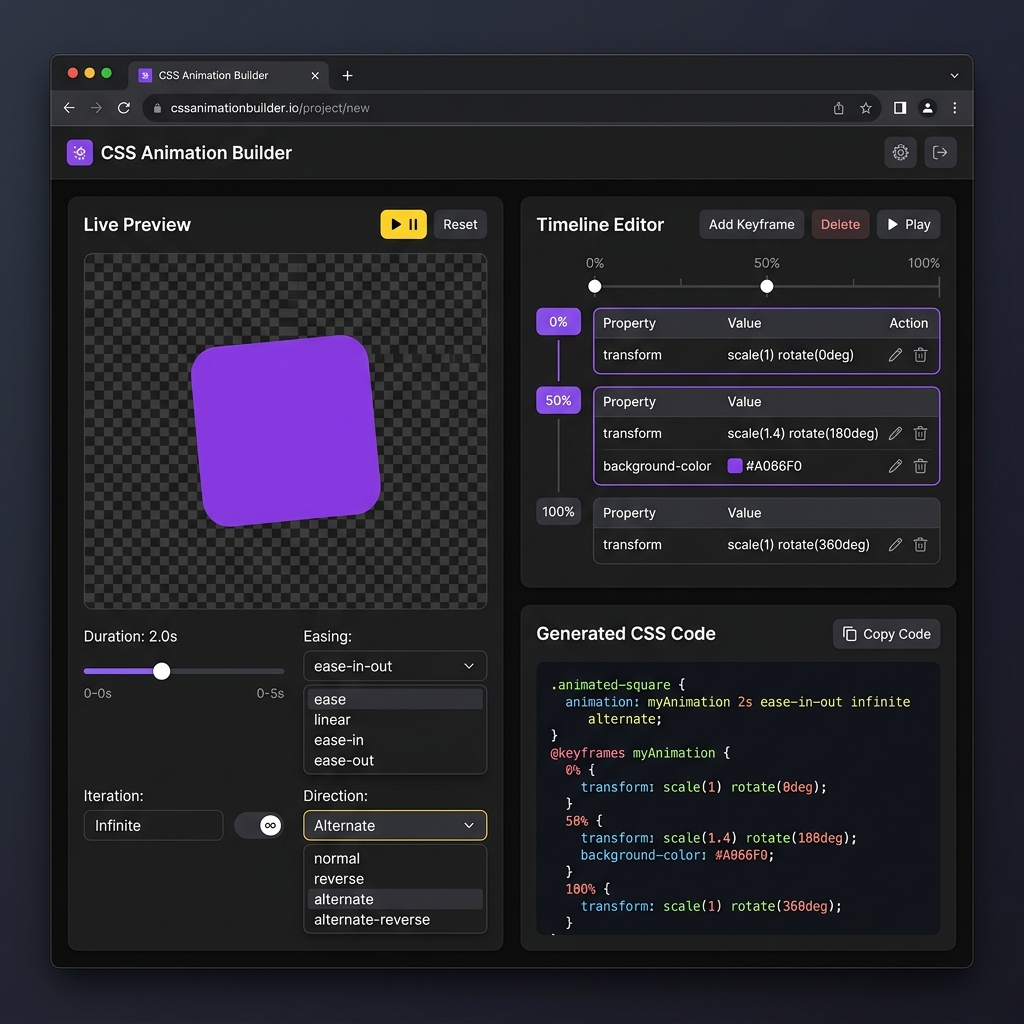
Task: Toggle the infinite iteration switch
Action: (x=259, y=825)
